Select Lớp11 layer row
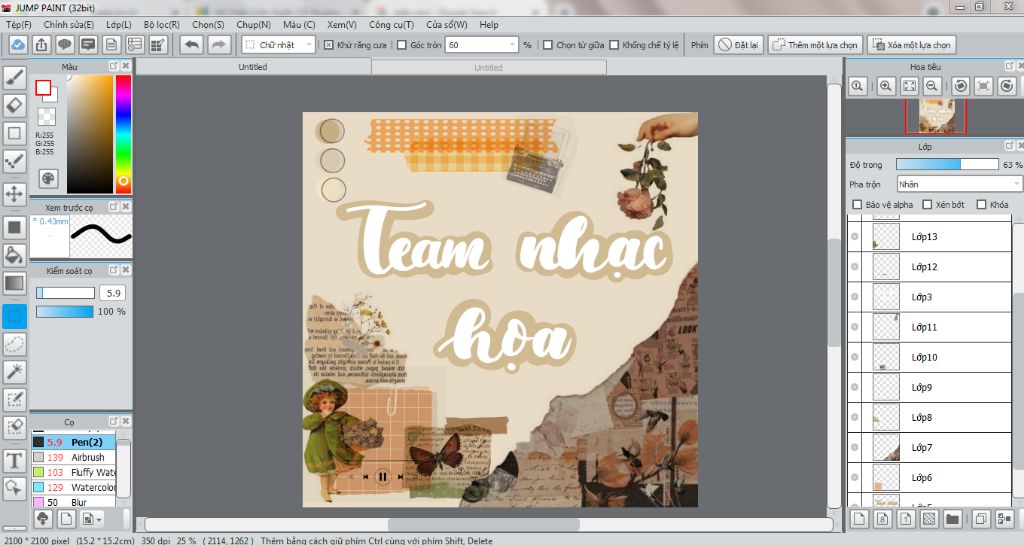1024x545 pixels. click(x=929, y=326)
